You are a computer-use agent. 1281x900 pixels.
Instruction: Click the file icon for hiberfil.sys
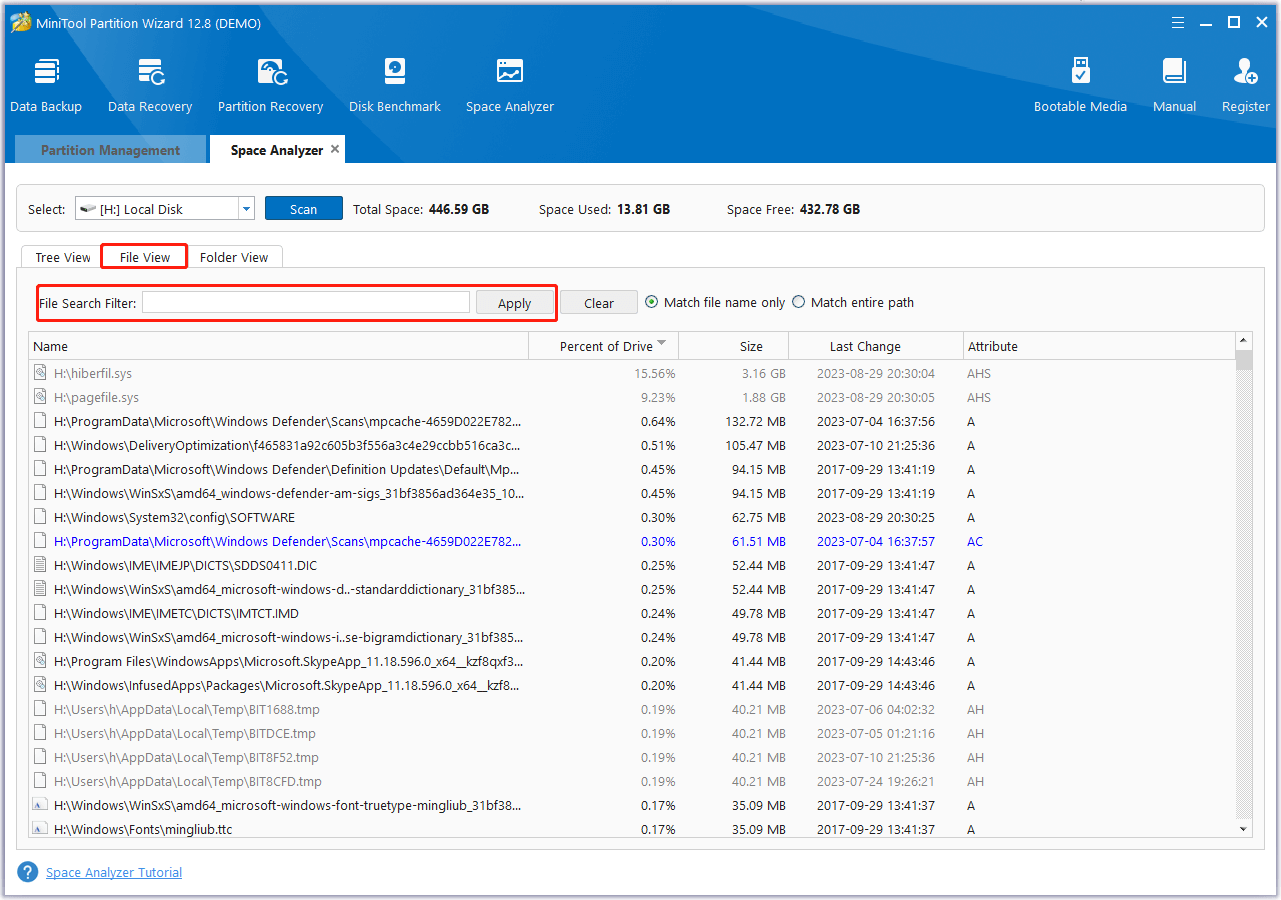(x=40, y=373)
